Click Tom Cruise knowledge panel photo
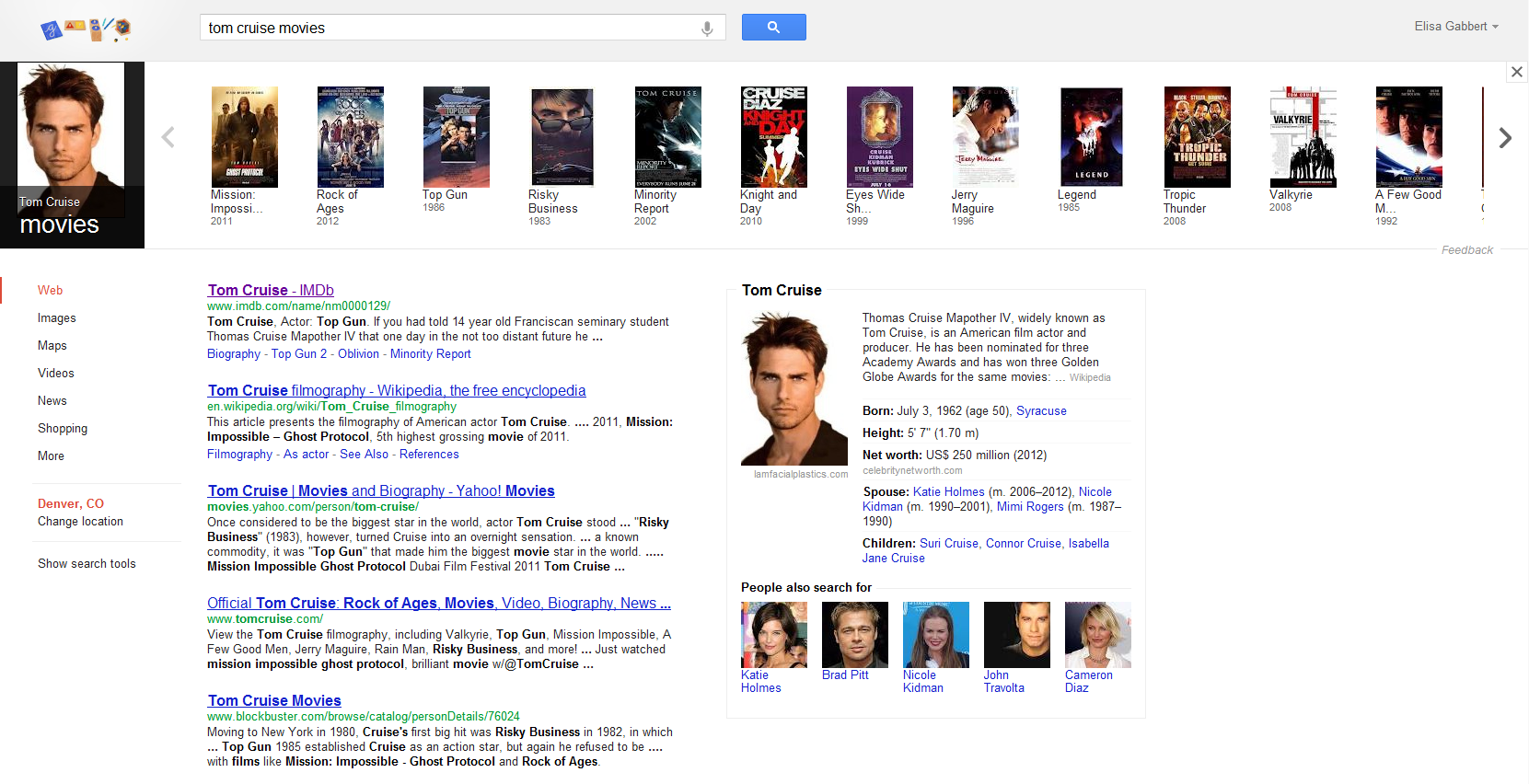Screen dimensions: 1529x784 (x=794, y=388)
